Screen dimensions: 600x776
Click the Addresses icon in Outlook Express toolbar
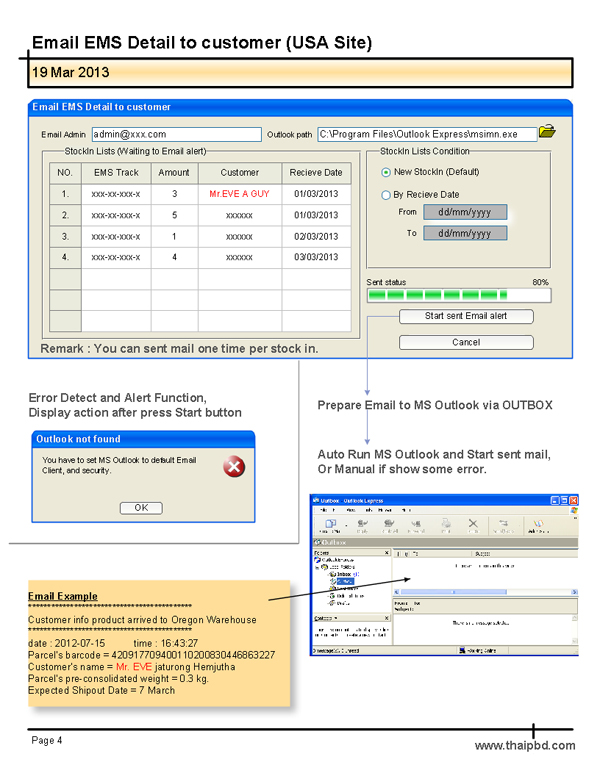coord(538,526)
